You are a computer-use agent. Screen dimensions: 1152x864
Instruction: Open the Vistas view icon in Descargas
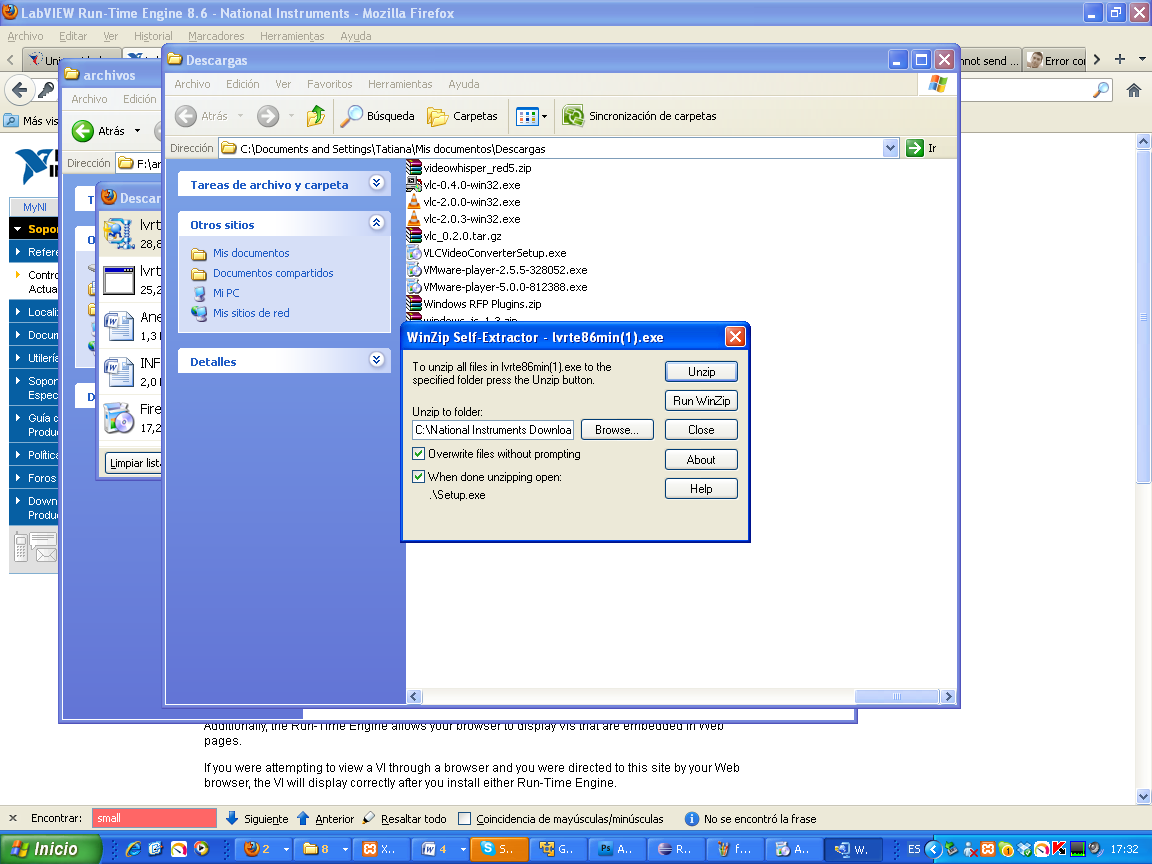(x=527, y=116)
